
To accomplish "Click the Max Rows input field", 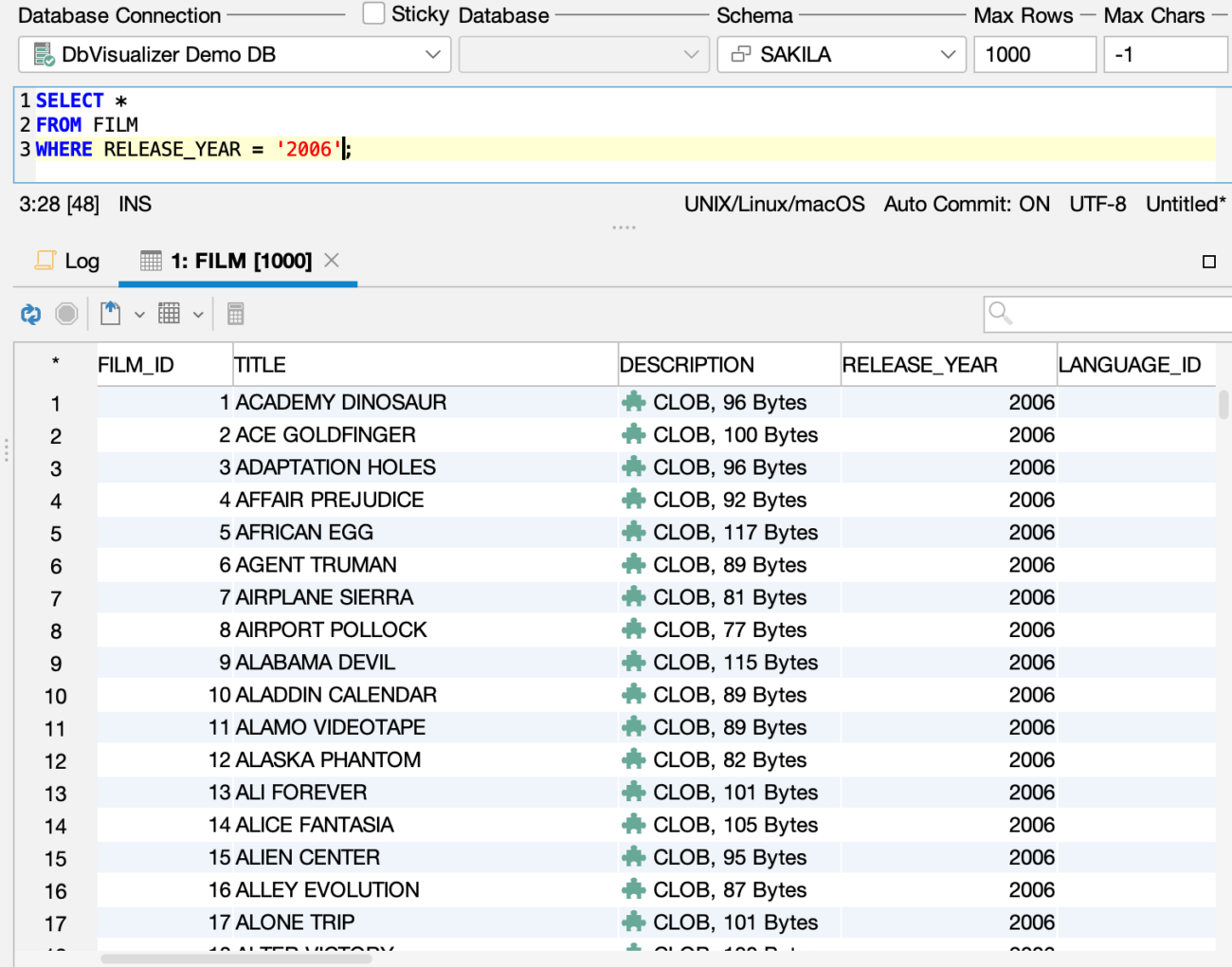I will point(1035,54).
